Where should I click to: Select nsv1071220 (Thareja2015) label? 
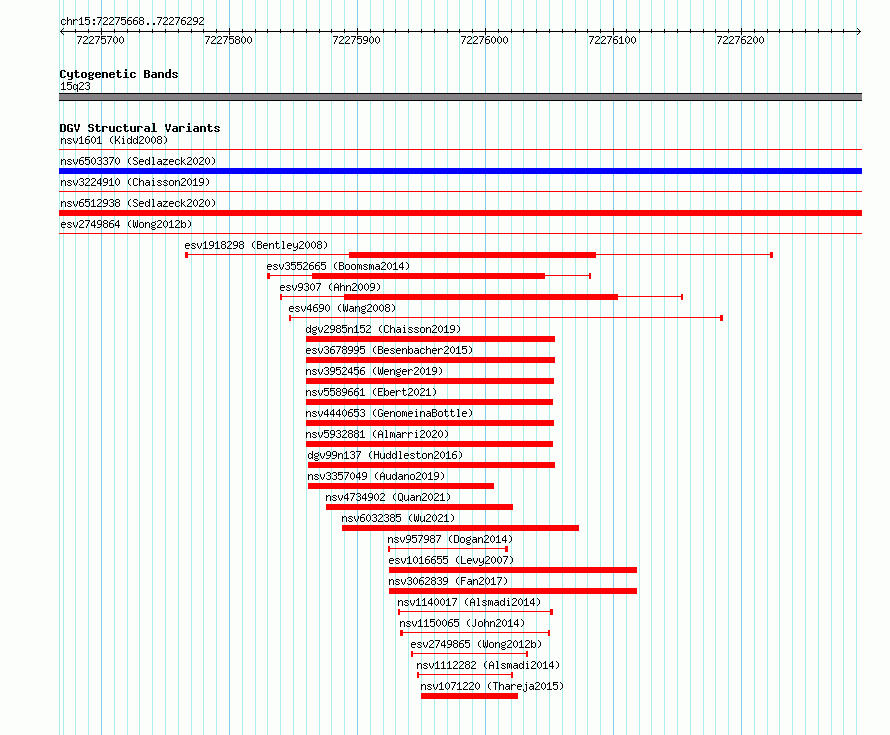point(492,686)
